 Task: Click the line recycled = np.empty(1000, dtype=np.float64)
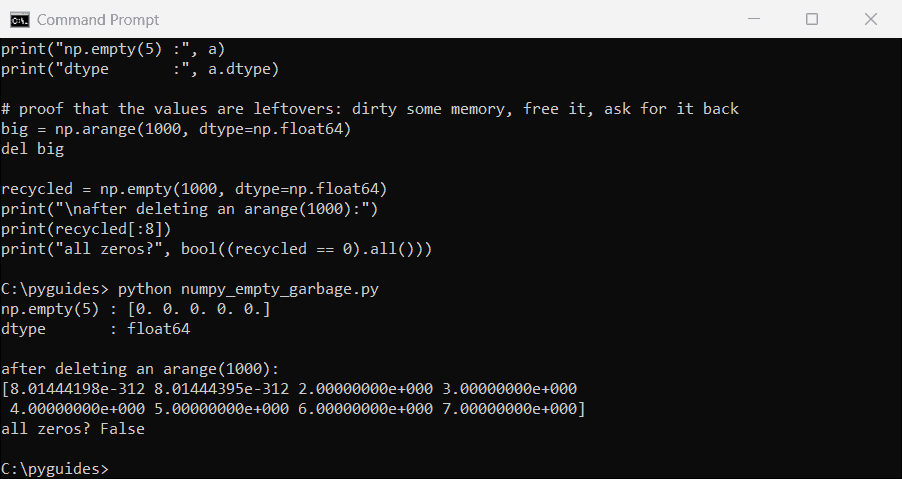194,189
